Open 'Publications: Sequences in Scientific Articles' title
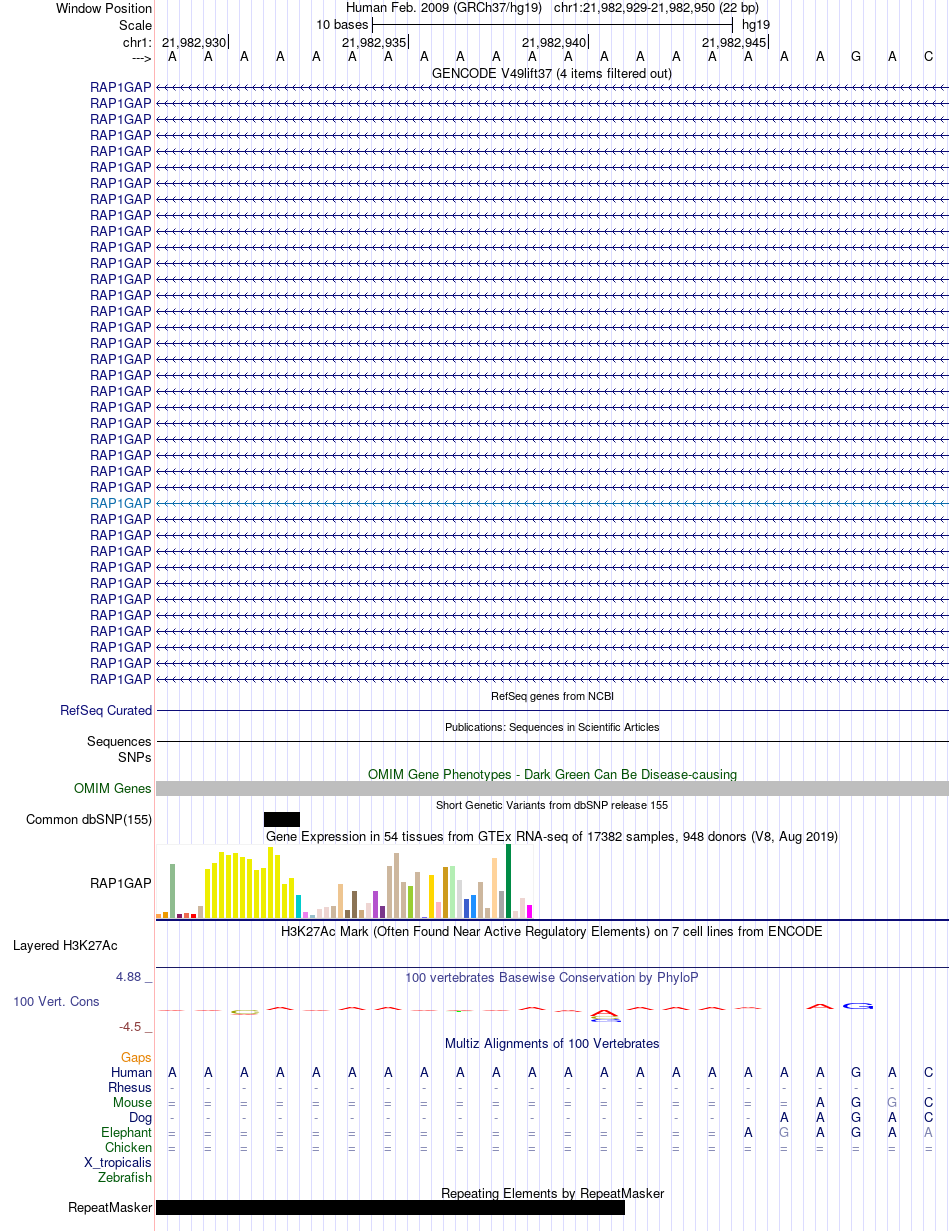 tap(552, 727)
